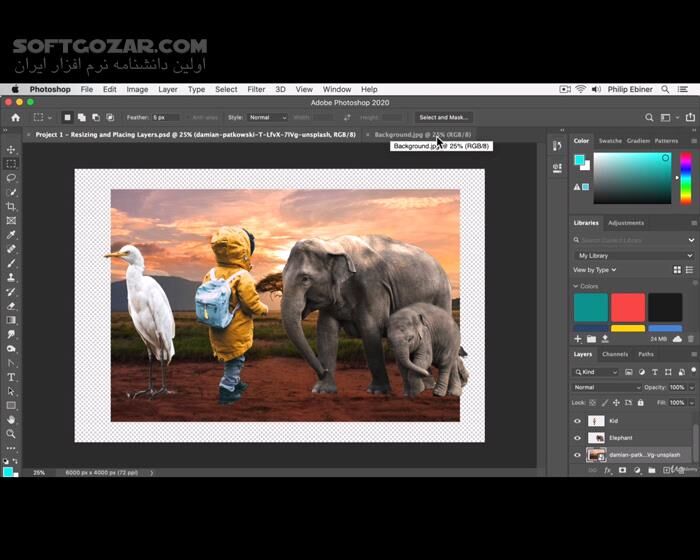Click the red color swatch in Libraries
Screen dimensions: 700x560
[x=628, y=307]
